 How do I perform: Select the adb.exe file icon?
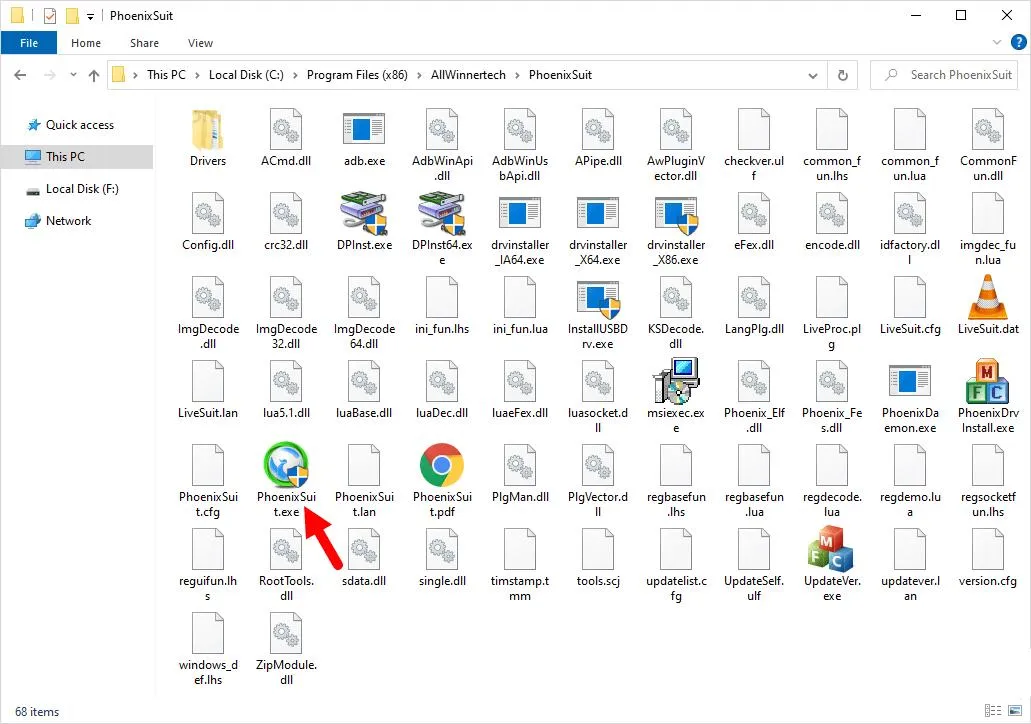click(364, 128)
